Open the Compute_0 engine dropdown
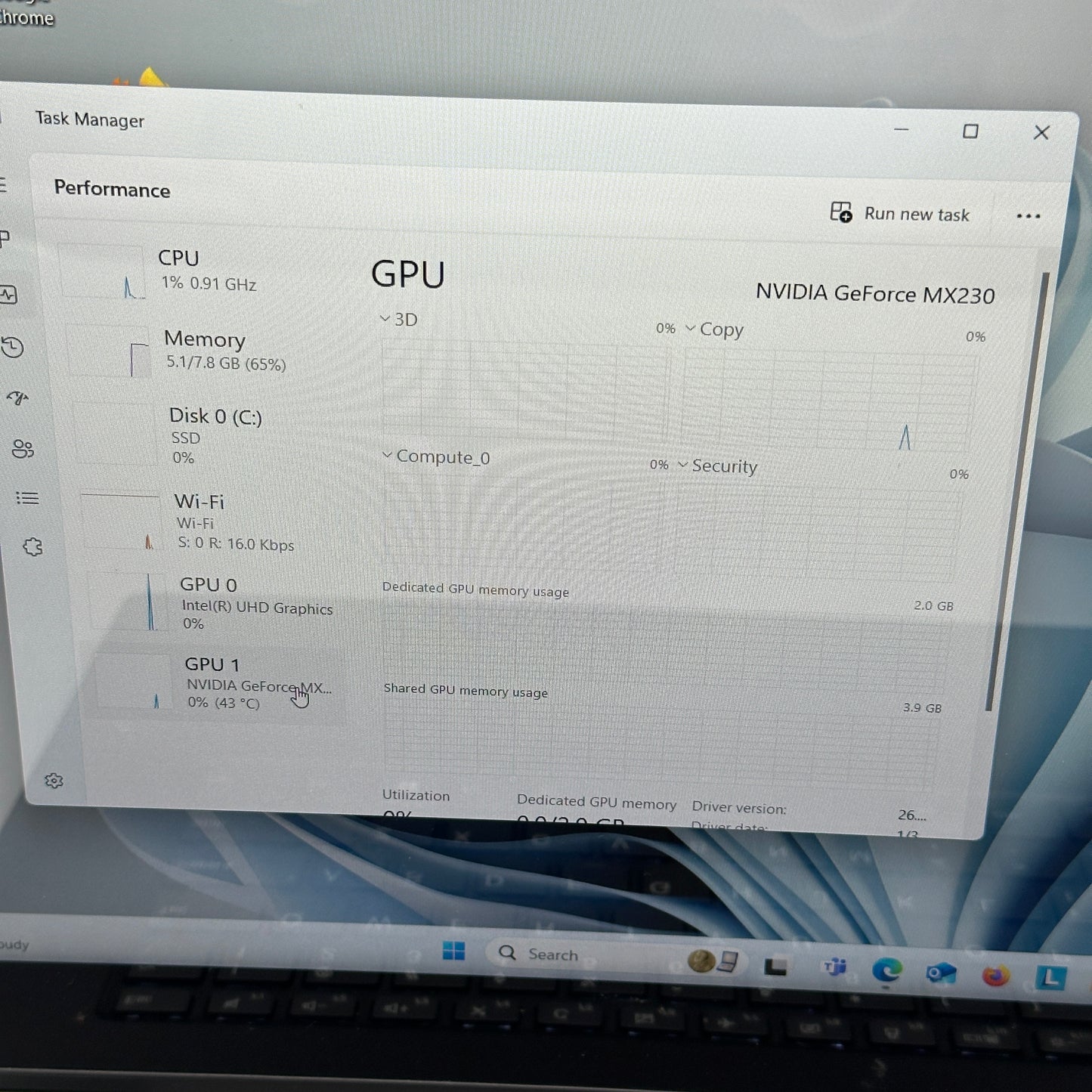This screenshot has height=1092, width=1092. tap(387, 455)
